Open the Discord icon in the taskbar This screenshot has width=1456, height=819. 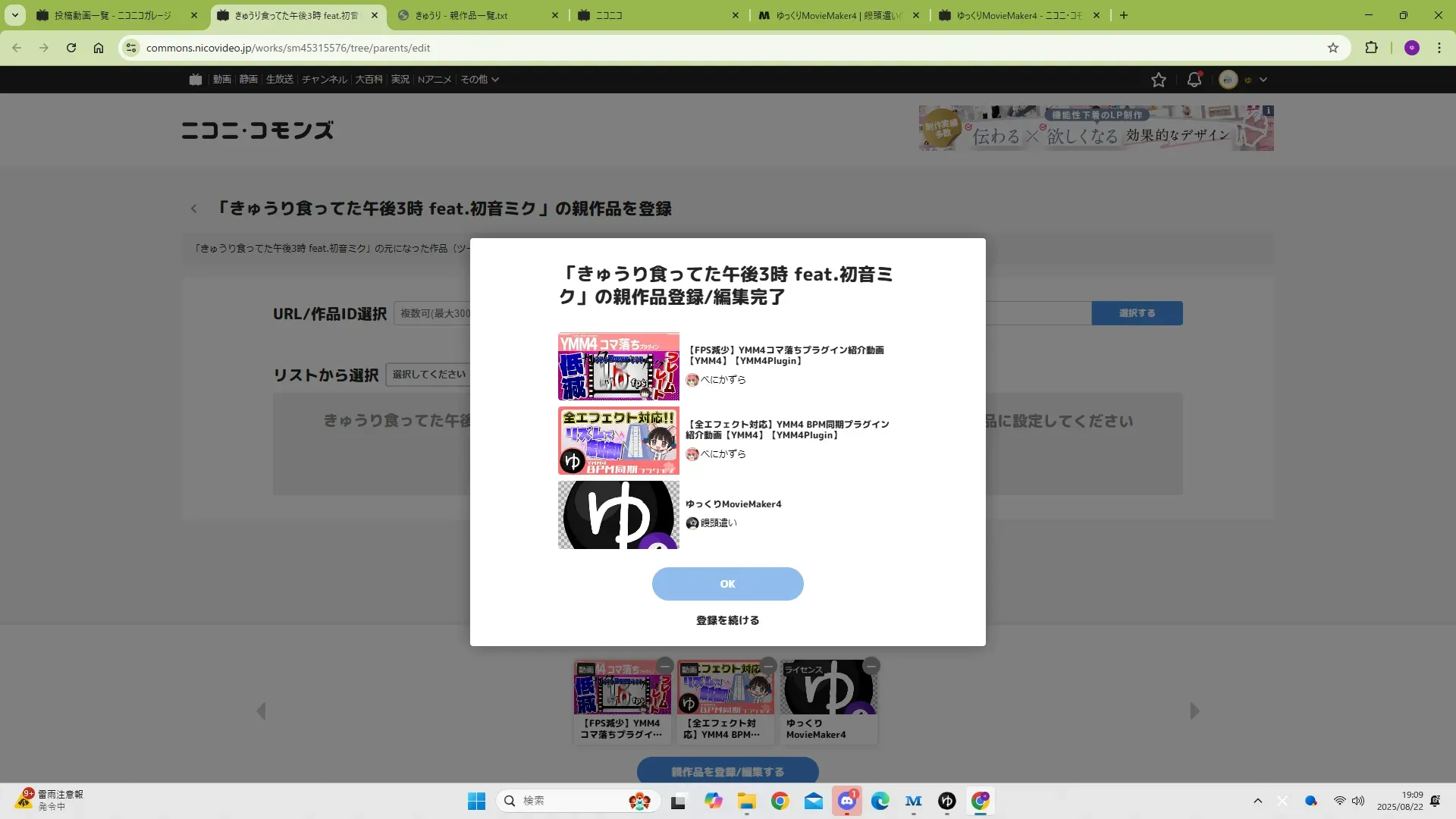tap(846, 801)
